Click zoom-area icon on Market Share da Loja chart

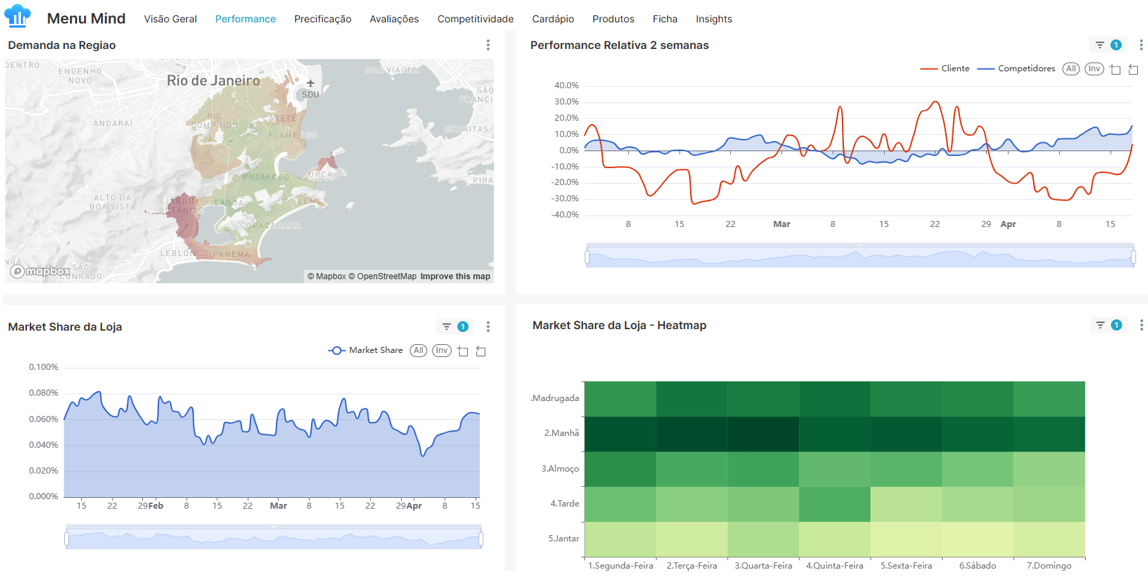pyautogui.click(x=463, y=351)
